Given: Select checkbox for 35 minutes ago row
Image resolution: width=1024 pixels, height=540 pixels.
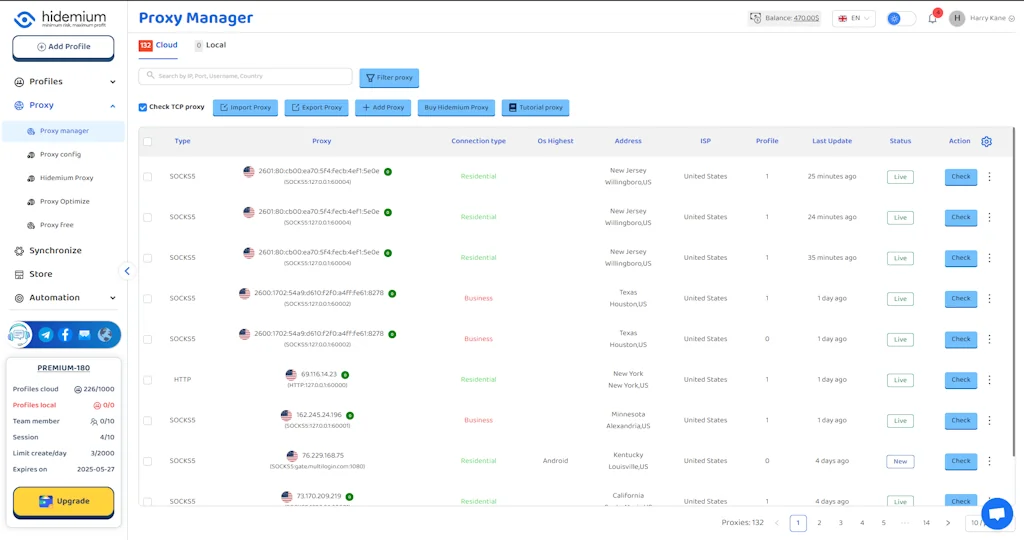Looking at the screenshot, I should click(x=148, y=258).
